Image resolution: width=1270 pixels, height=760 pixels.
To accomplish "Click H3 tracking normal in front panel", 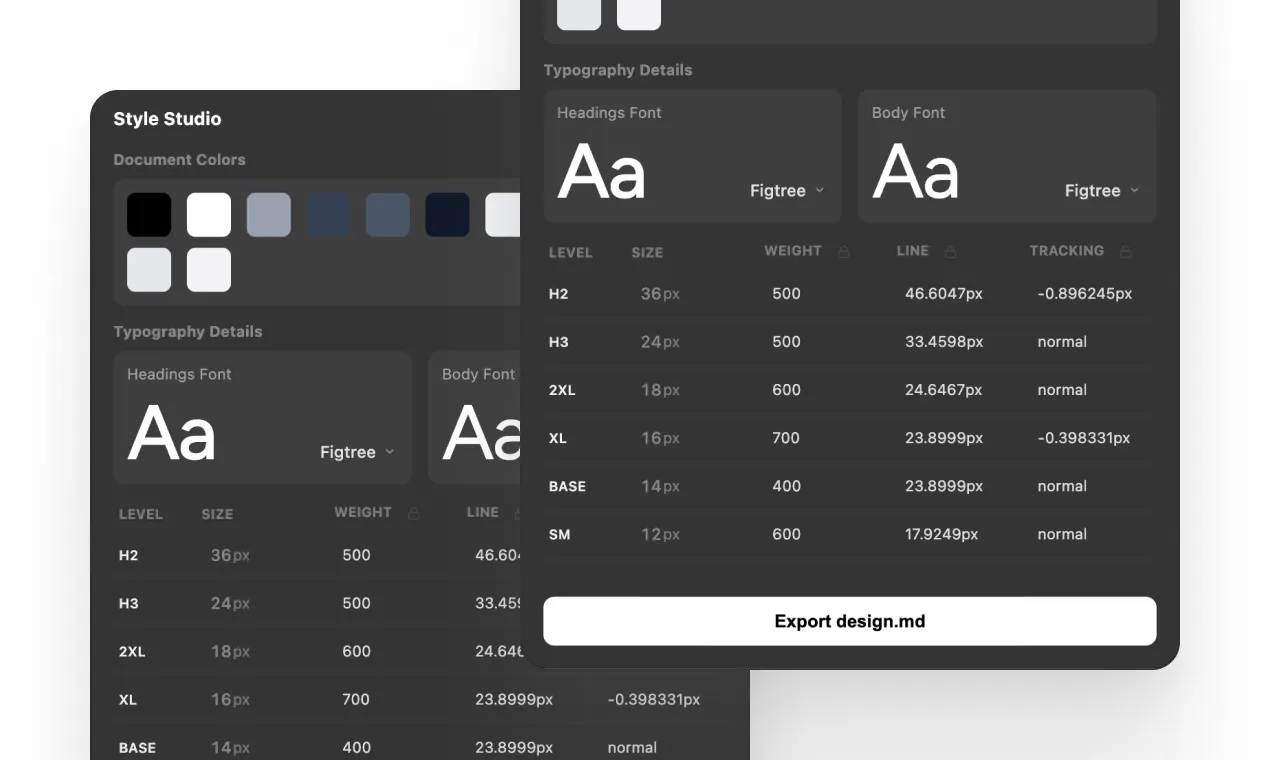I will (x=1062, y=342).
